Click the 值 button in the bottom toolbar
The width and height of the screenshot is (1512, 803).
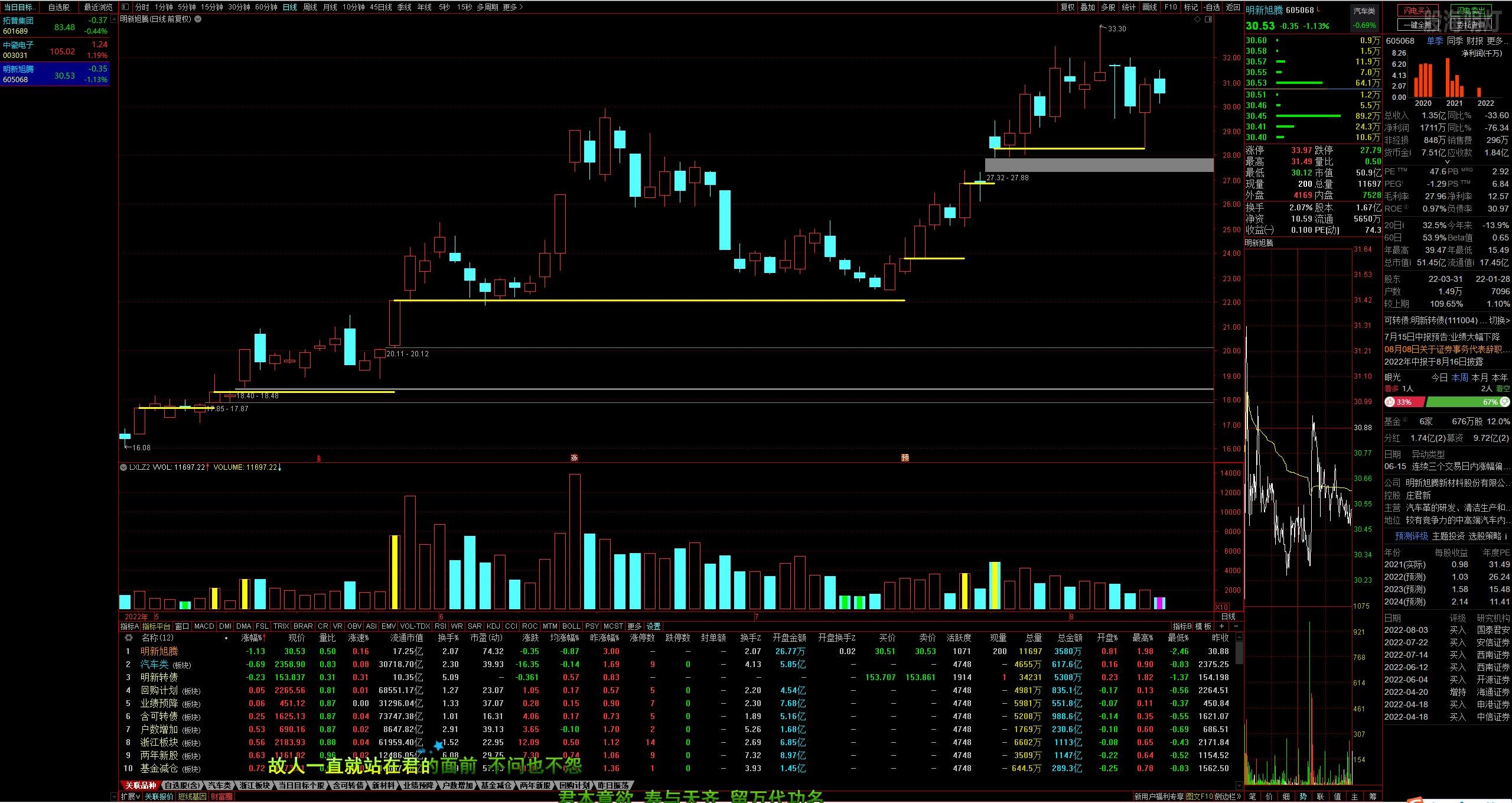tap(1338, 797)
